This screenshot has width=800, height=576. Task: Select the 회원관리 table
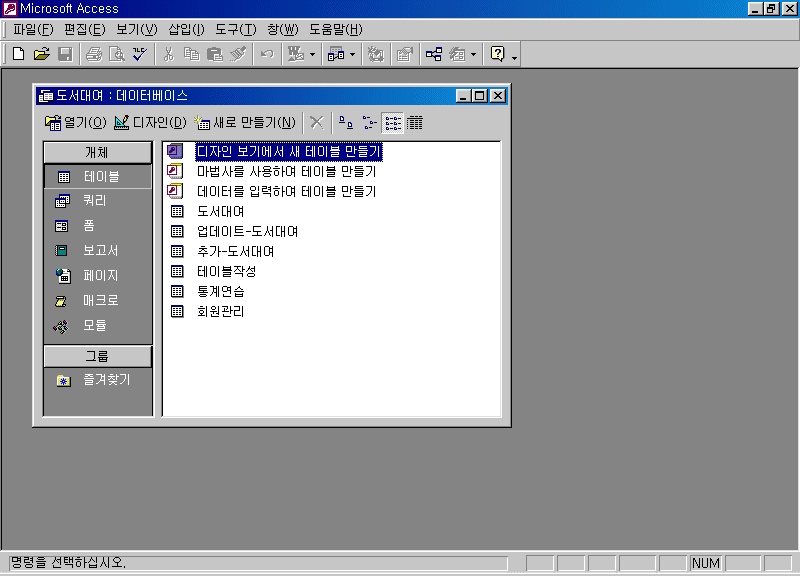pos(220,311)
